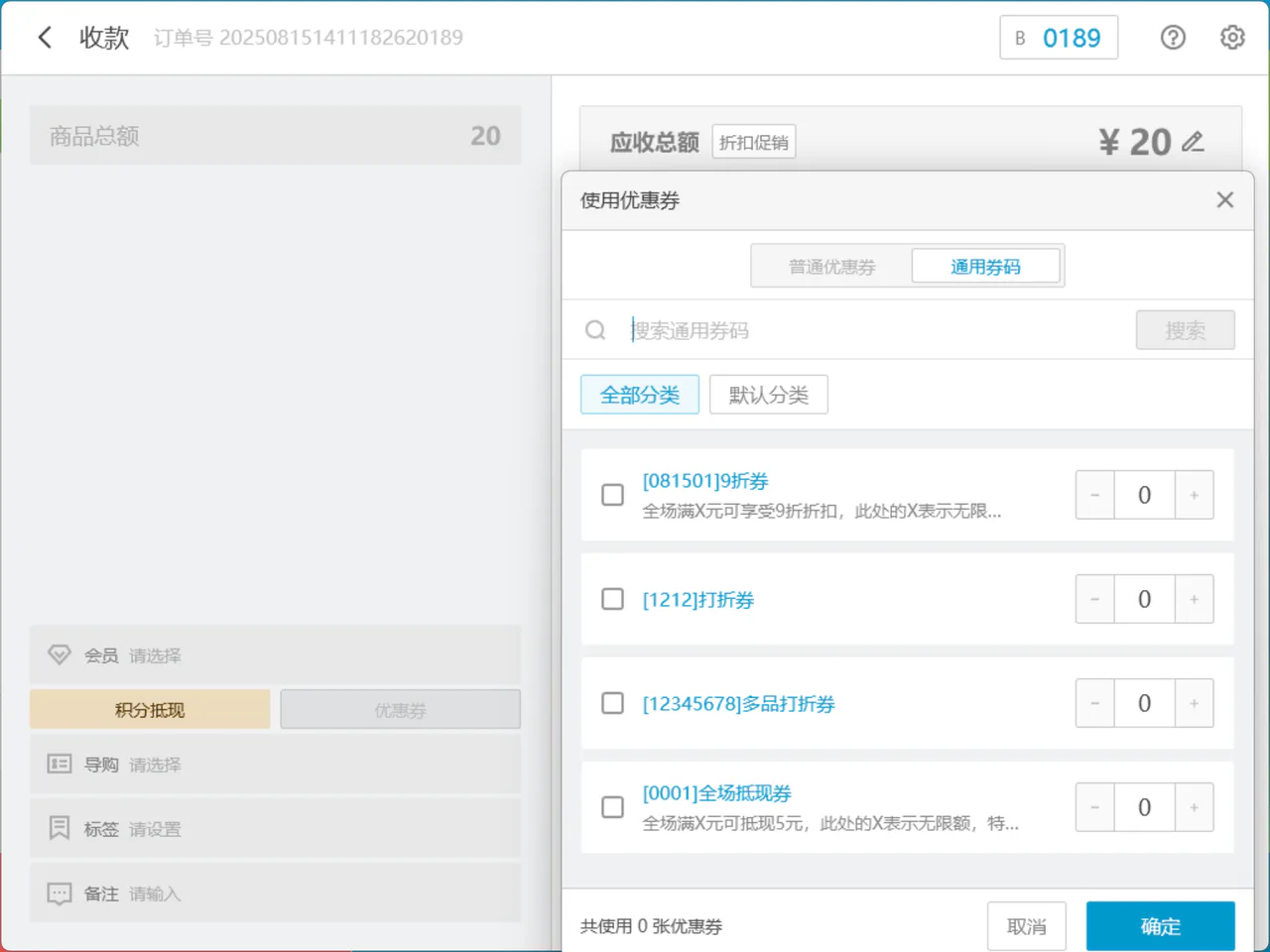Viewport: 1270px width, 952px height.
Task: Select the 默认分类 category filter
Action: (769, 395)
